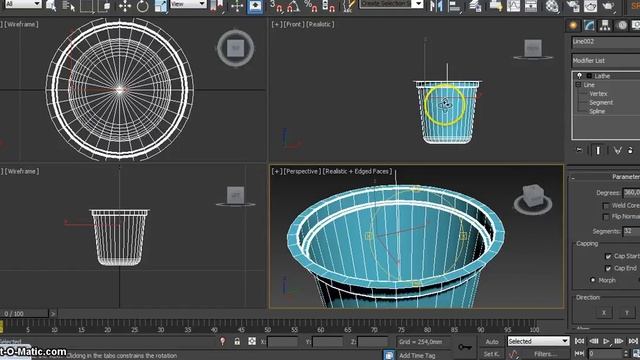Open Render Setup dialog

pos(573,6)
